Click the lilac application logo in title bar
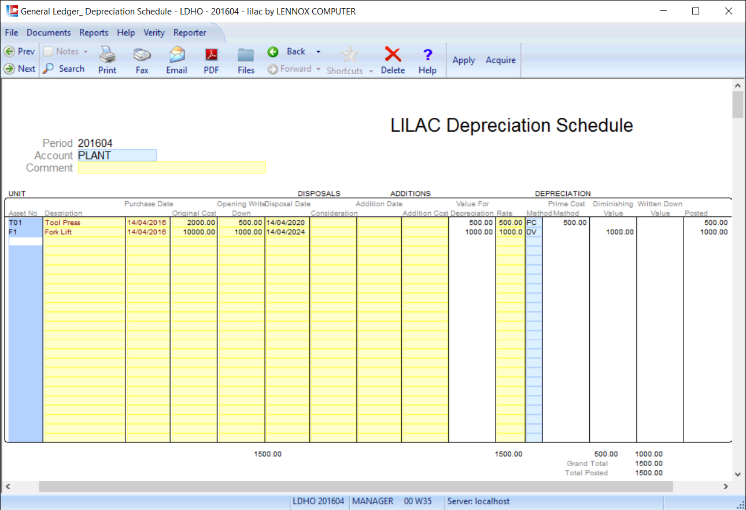This screenshot has height=510, width=746. point(11,10)
